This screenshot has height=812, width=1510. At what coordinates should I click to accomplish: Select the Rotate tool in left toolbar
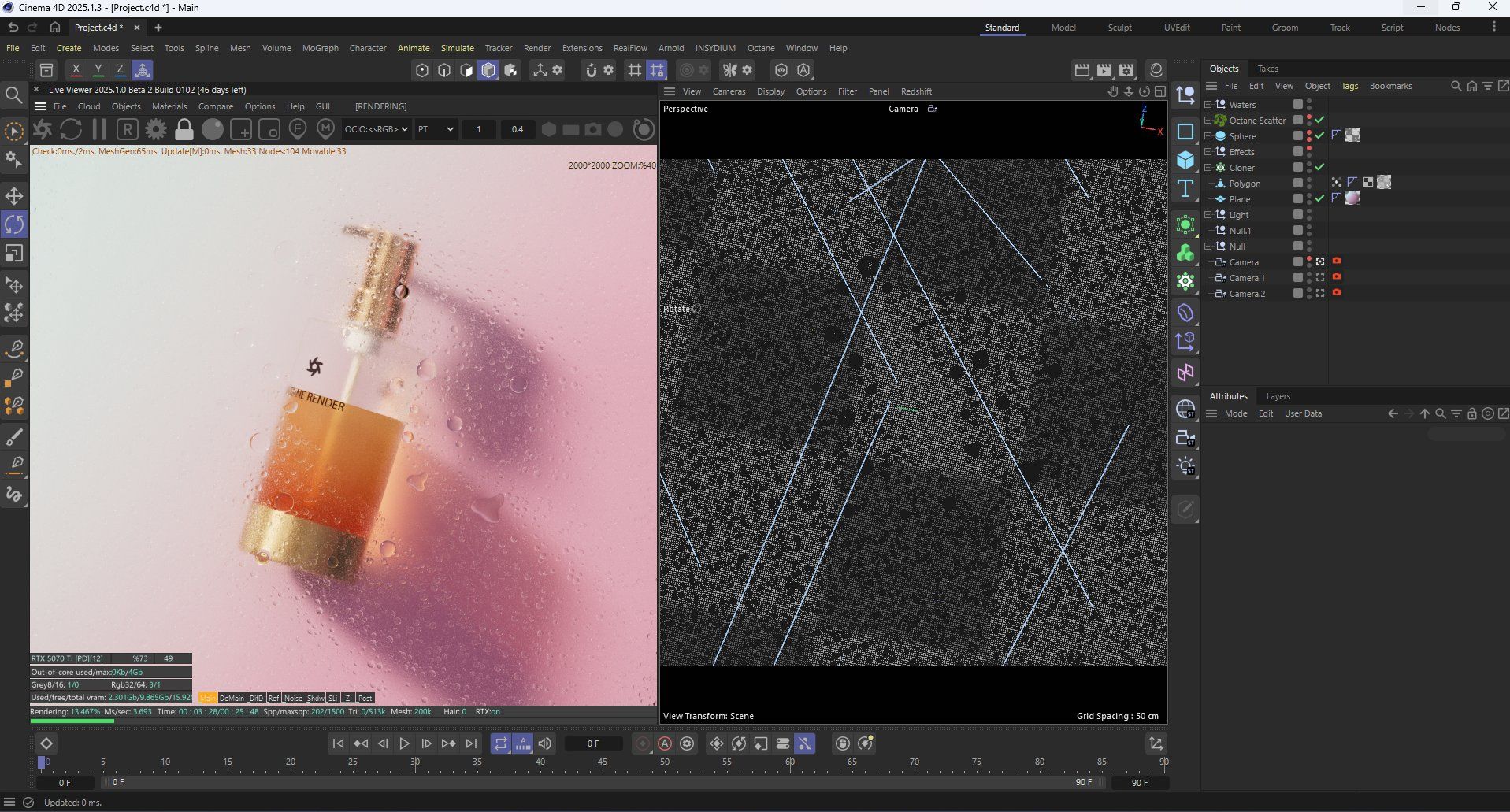pos(14,224)
